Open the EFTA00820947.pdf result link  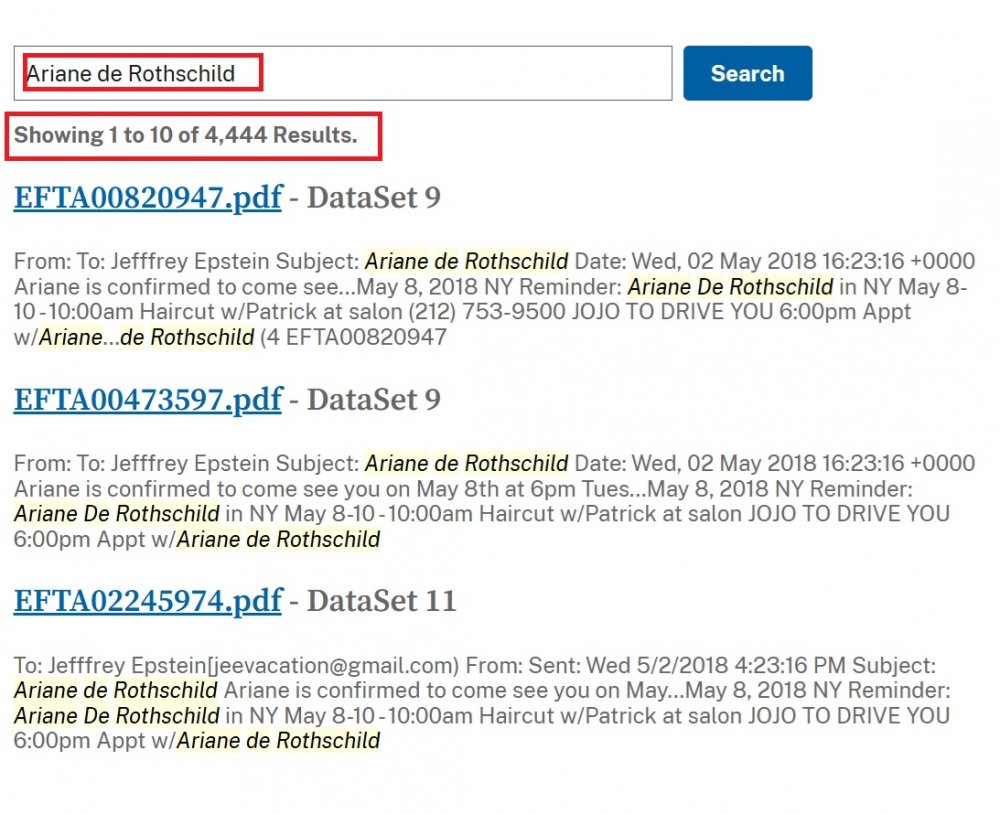pyautogui.click(x=147, y=197)
